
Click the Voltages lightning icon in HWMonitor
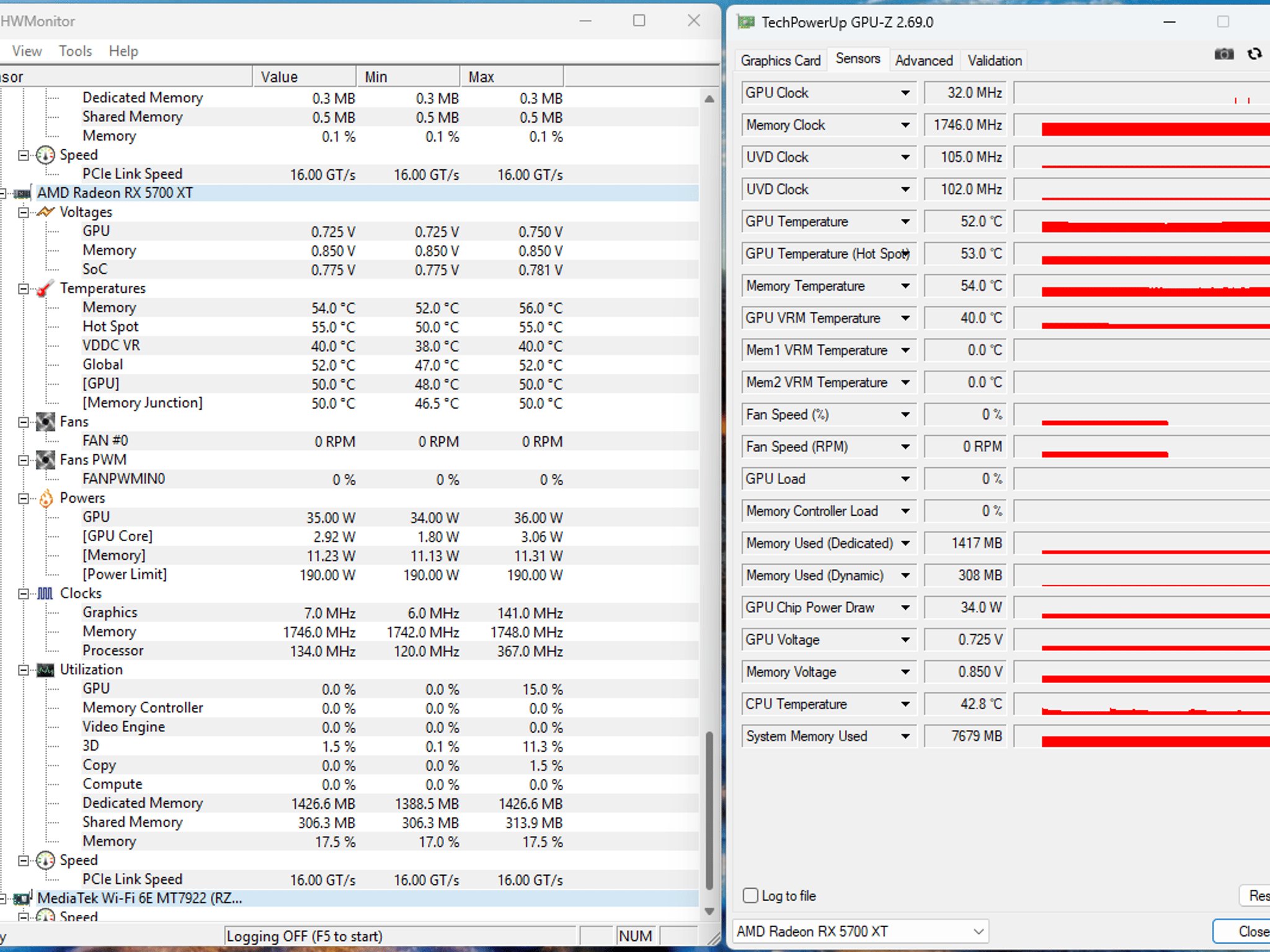coord(45,212)
